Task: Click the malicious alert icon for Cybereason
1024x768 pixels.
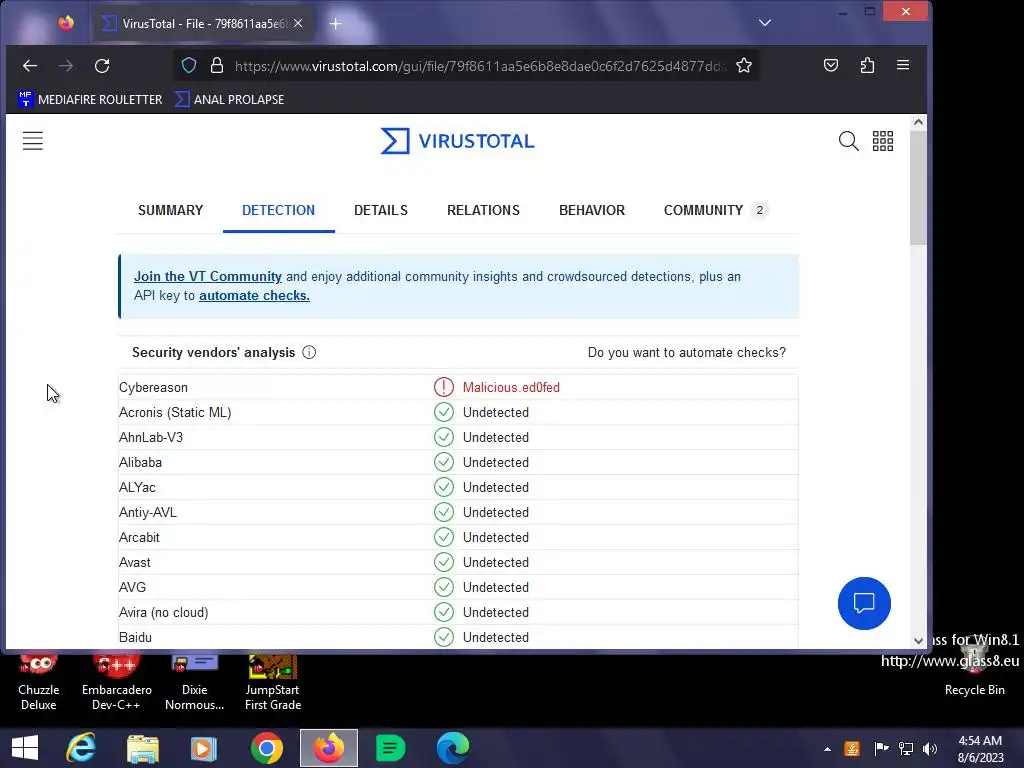Action: 443,387
